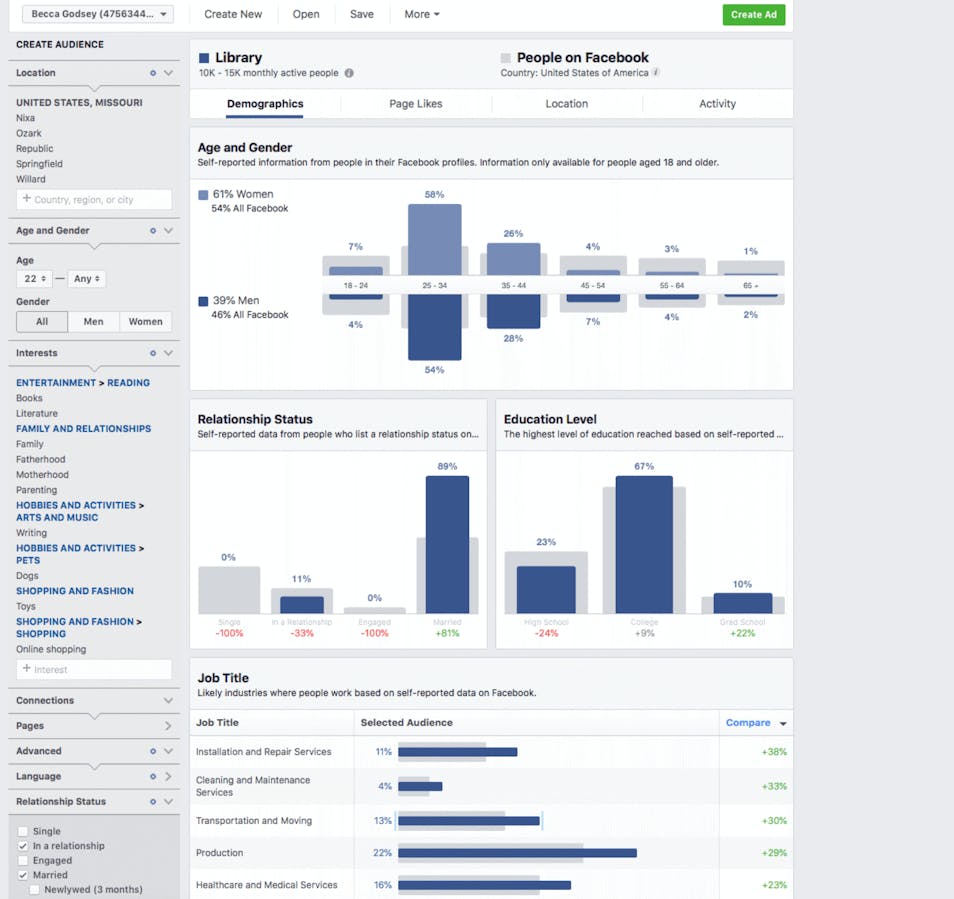Switch to the Page Likes tab
Image resolution: width=954 pixels, height=899 pixels.
pos(416,104)
